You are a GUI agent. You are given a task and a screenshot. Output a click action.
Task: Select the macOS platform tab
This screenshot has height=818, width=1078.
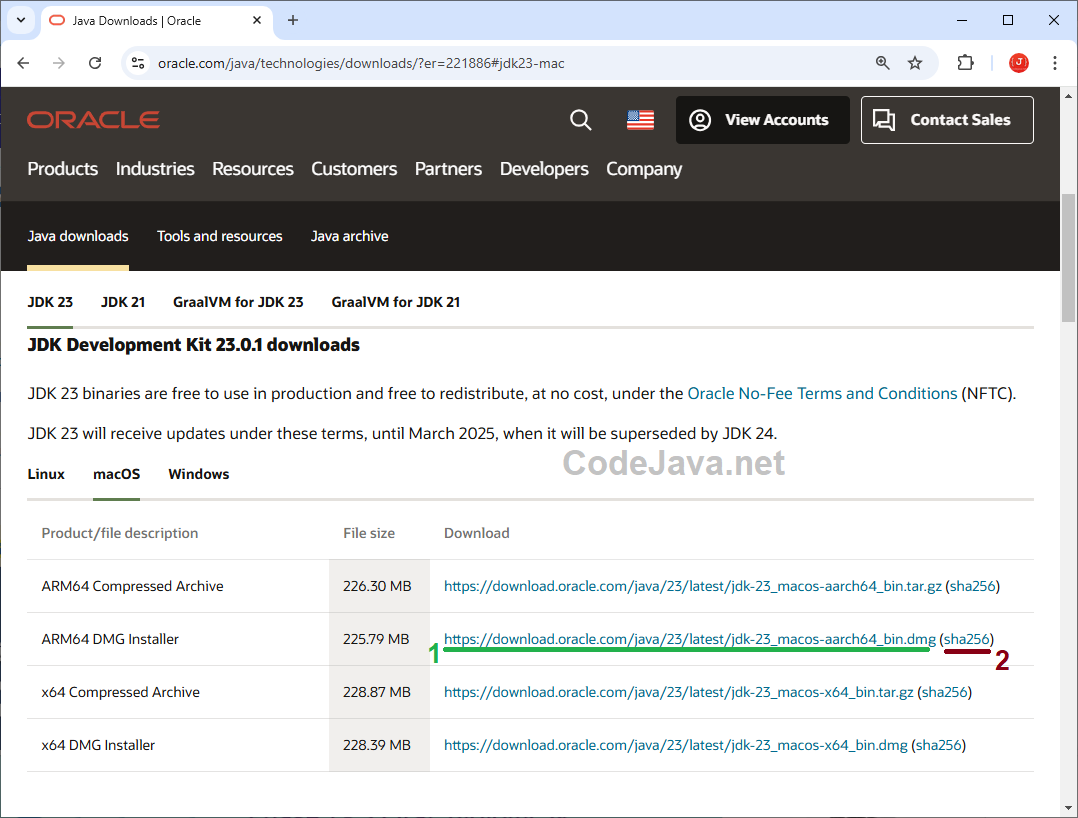(117, 474)
